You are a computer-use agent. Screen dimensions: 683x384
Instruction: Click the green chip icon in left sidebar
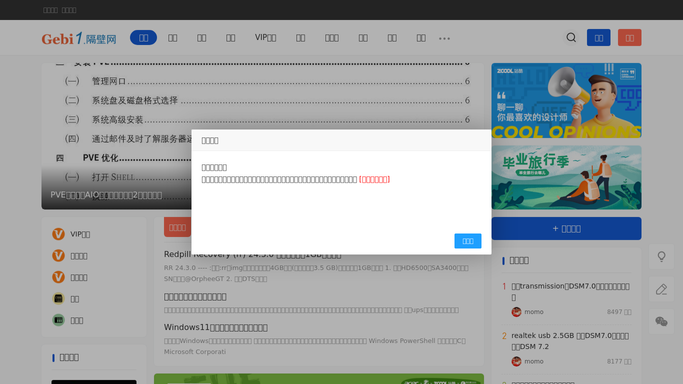pos(58,320)
